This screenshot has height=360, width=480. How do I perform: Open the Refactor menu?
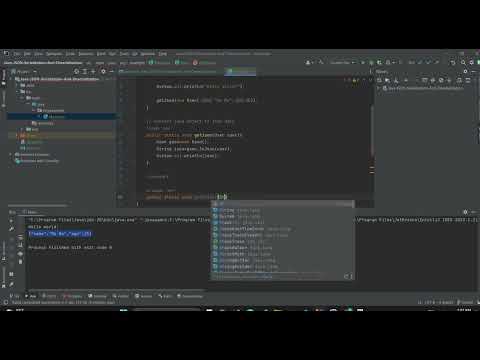[86, 54]
